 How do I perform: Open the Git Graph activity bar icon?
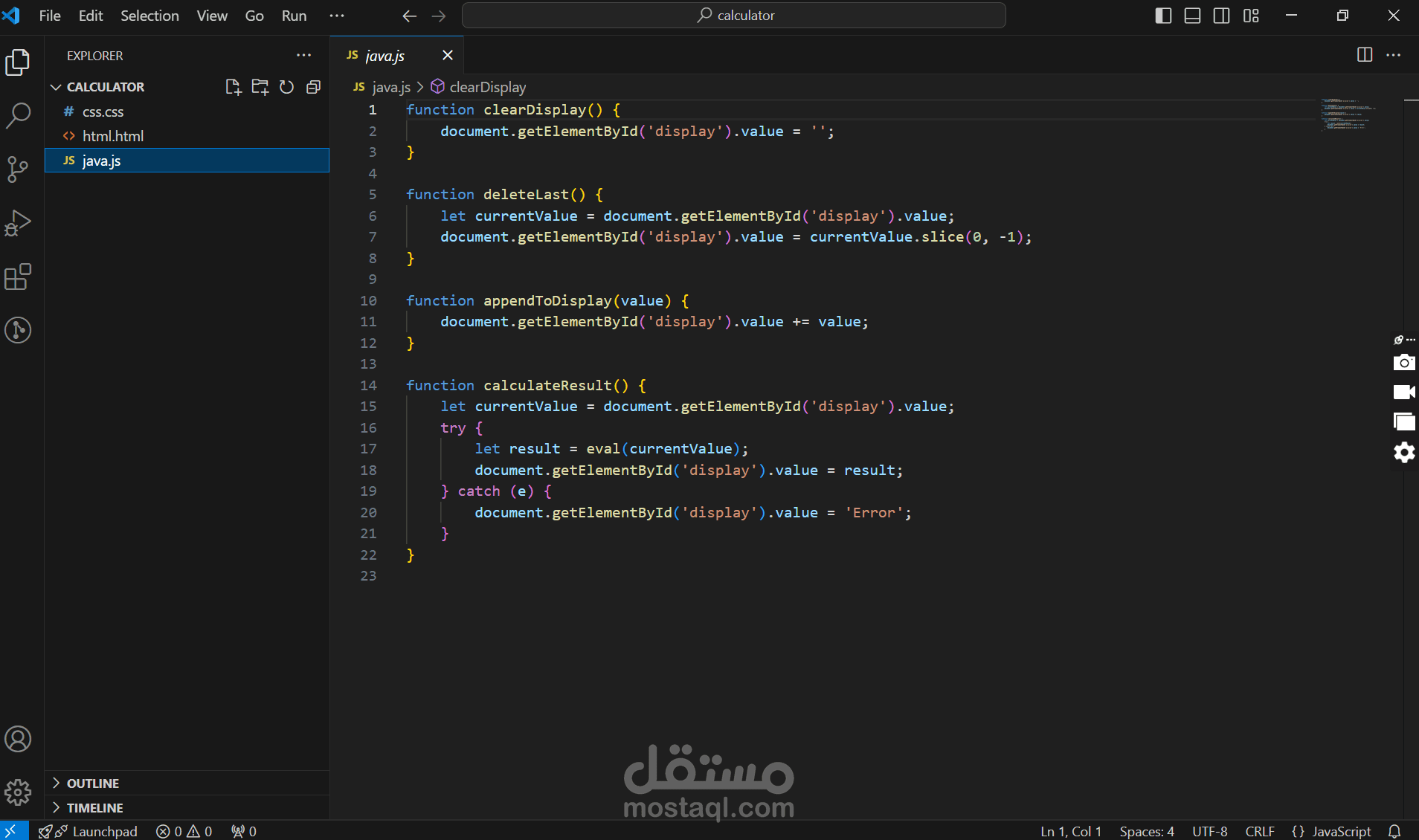coord(18,330)
